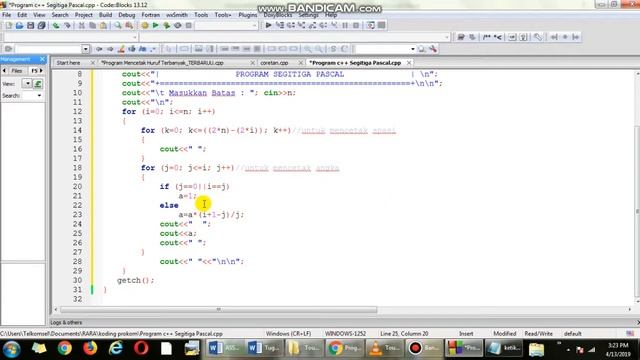Open the File menu
This screenshot has height=360, width=640.
(x=7, y=15)
